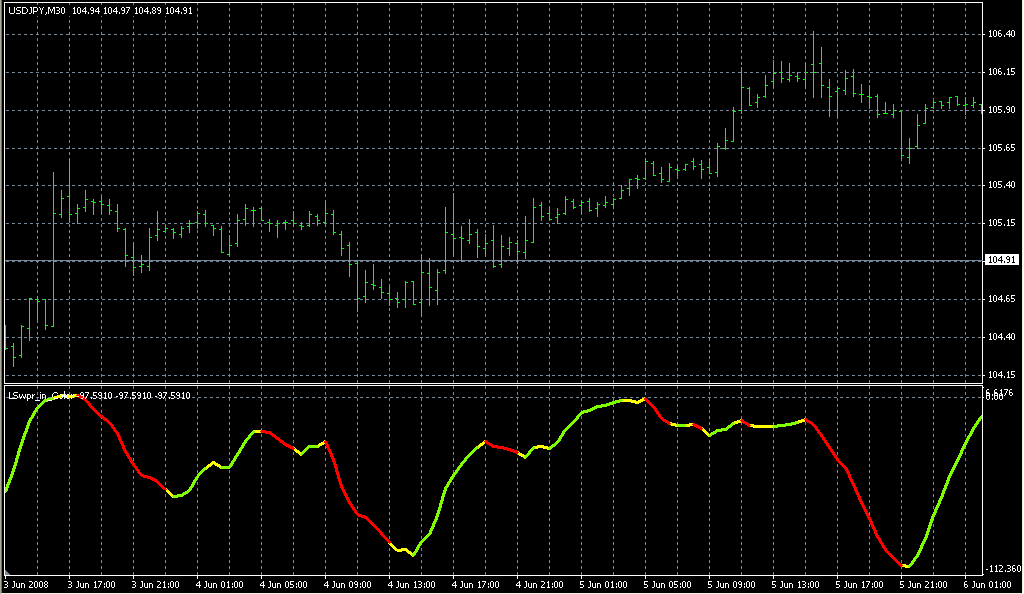The image size is (1024, 594).
Task: Select the 105.90 price level label
Action: (x=1001, y=109)
